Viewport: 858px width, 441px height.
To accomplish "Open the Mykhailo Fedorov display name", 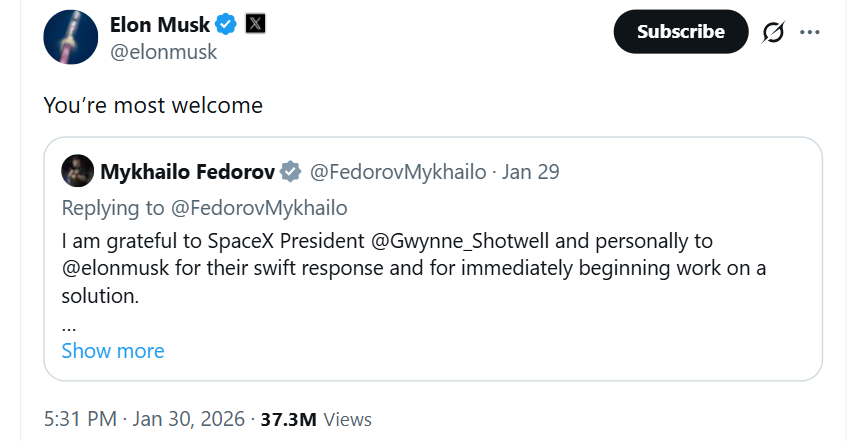I will click(x=187, y=172).
